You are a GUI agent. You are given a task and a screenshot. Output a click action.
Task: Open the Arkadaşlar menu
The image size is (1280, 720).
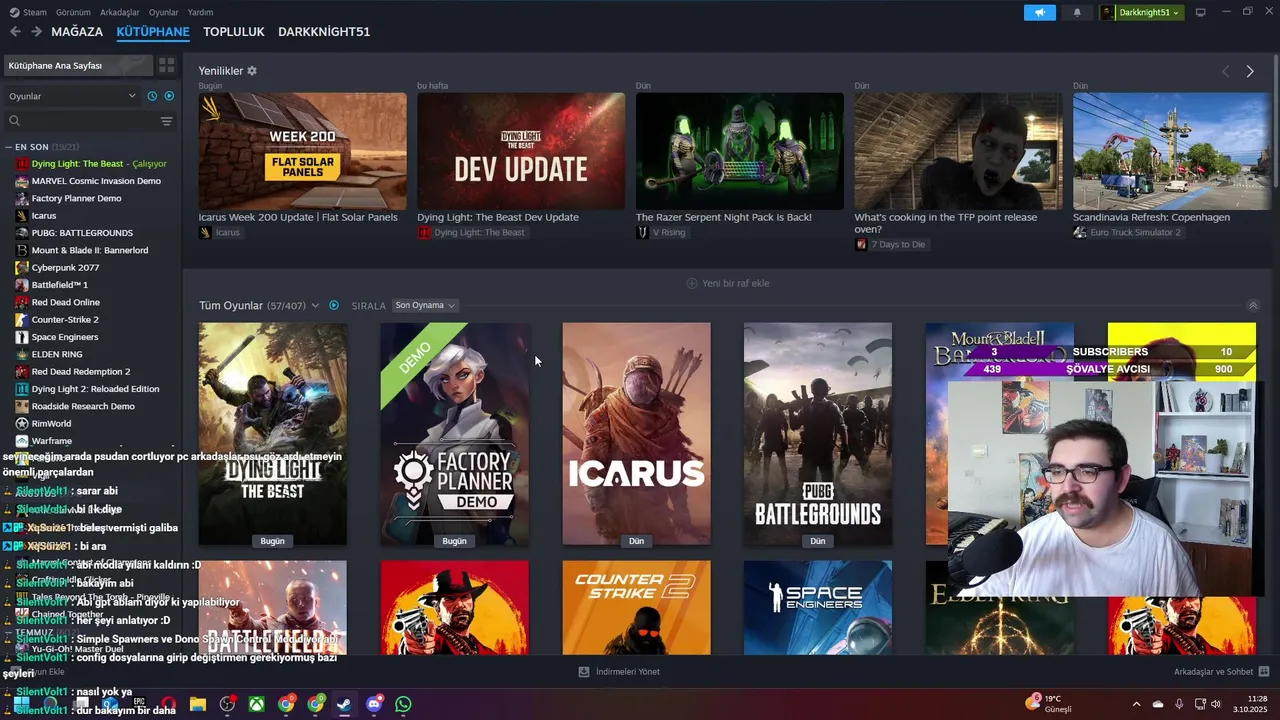(120, 12)
